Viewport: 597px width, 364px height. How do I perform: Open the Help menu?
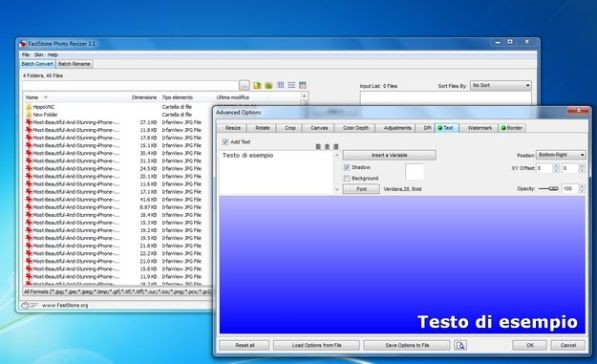(53, 55)
